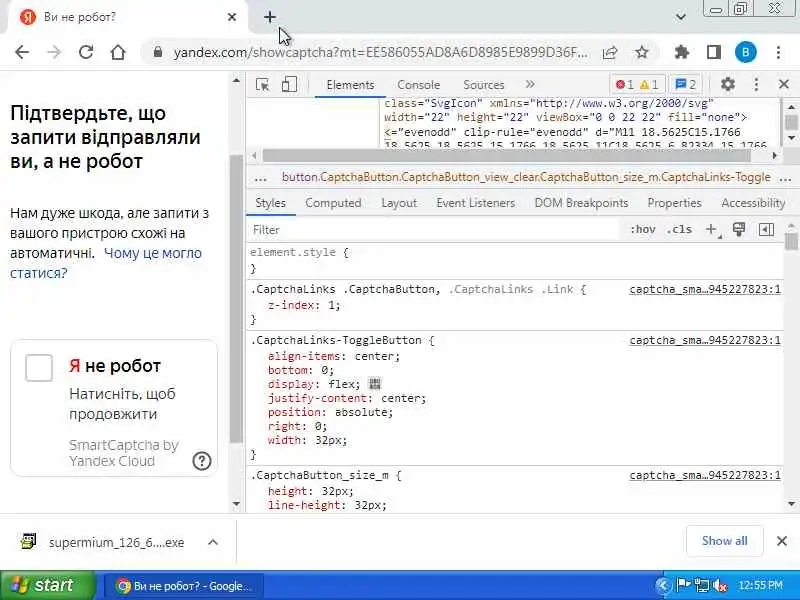This screenshot has height=600, width=800.
Task: Click the padlock site info icon
Action: click(x=158, y=52)
